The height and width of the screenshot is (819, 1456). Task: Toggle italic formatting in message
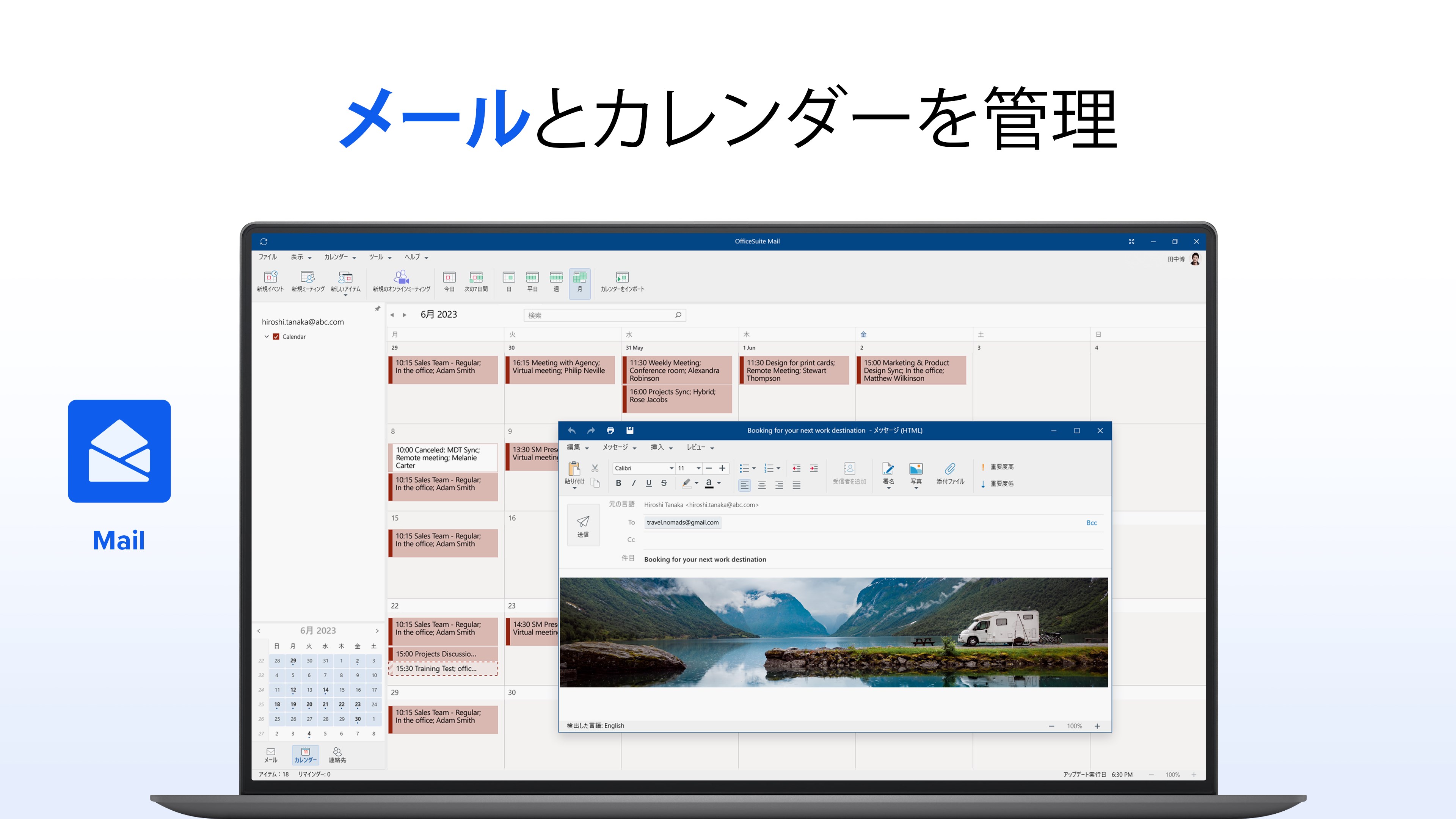(x=634, y=483)
